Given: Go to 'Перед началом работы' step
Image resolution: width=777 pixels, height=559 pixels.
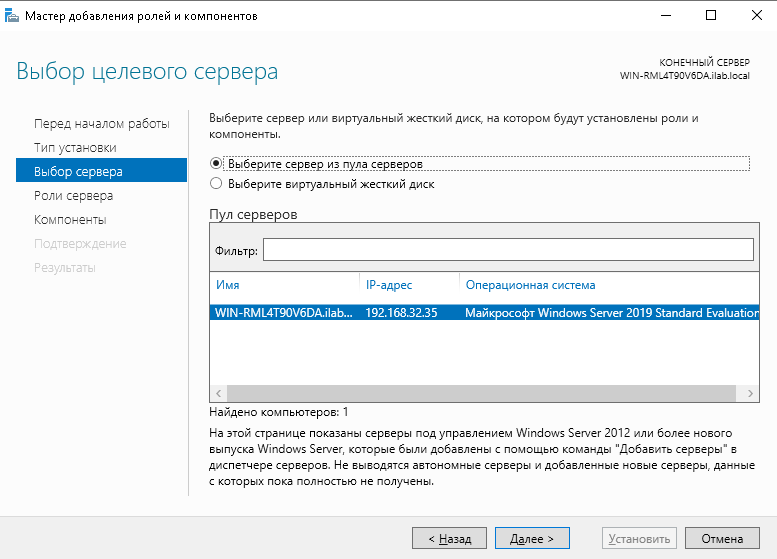Looking at the screenshot, I should (x=101, y=123).
